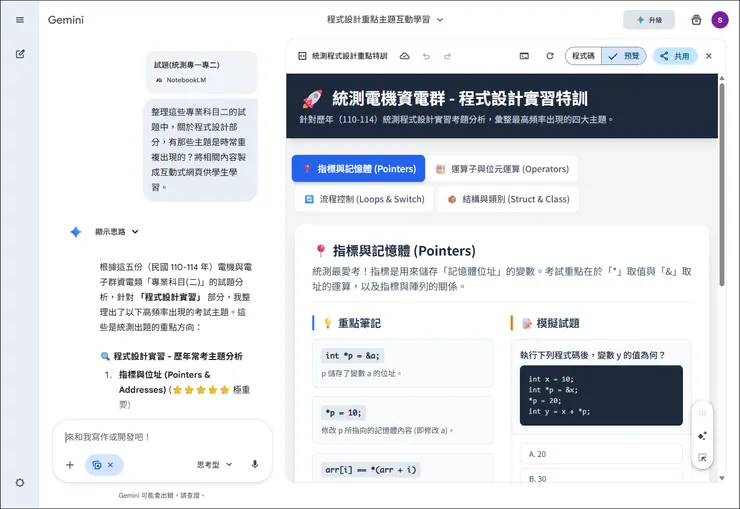Open the temporary chat icon beside avatar
740x509 pixels.
click(x=696, y=20)
